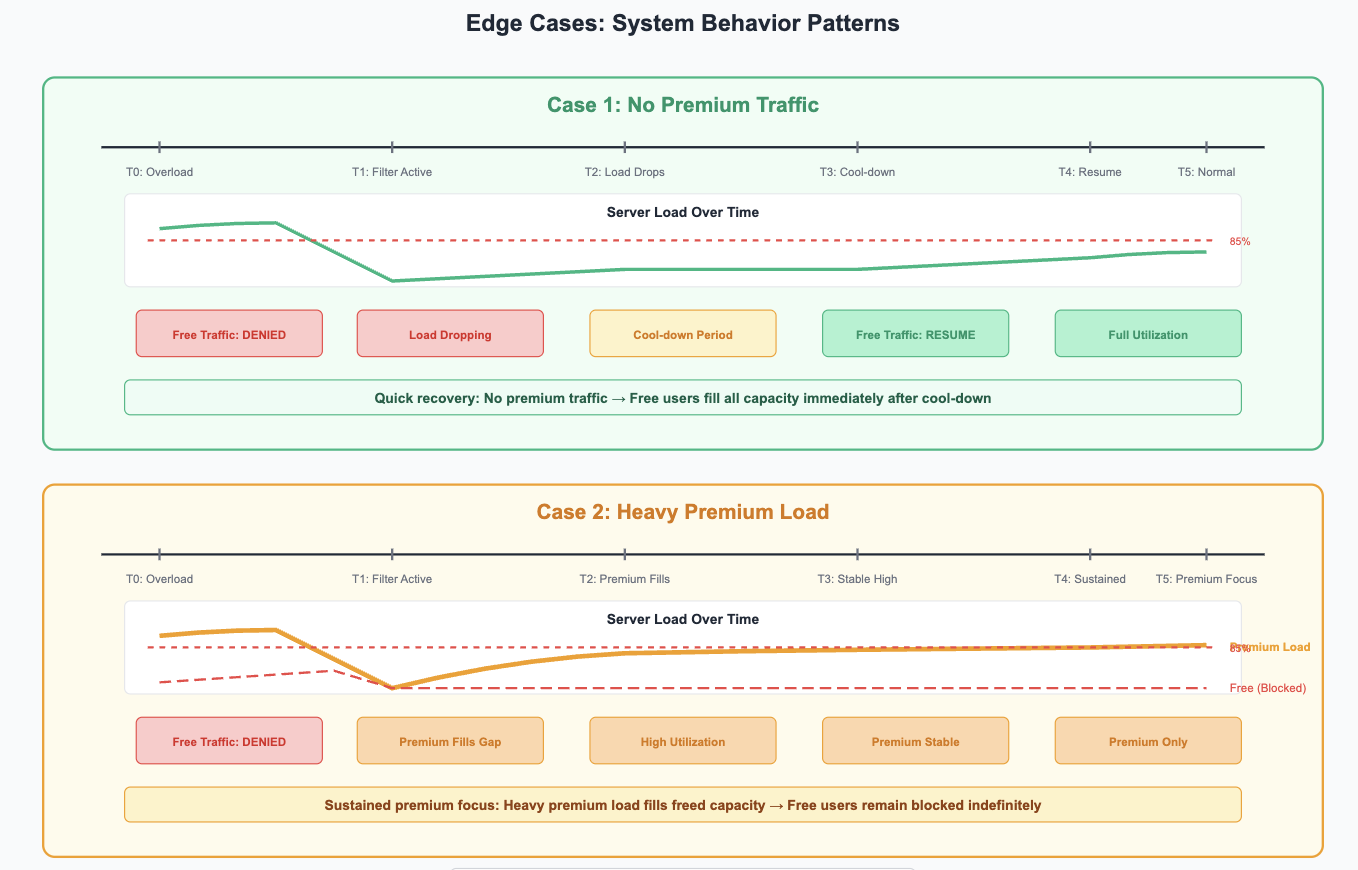The height and width of the screenshot is (870, 1358).
Task: Click the 'High Utilization' box
Action: point(683,740)
